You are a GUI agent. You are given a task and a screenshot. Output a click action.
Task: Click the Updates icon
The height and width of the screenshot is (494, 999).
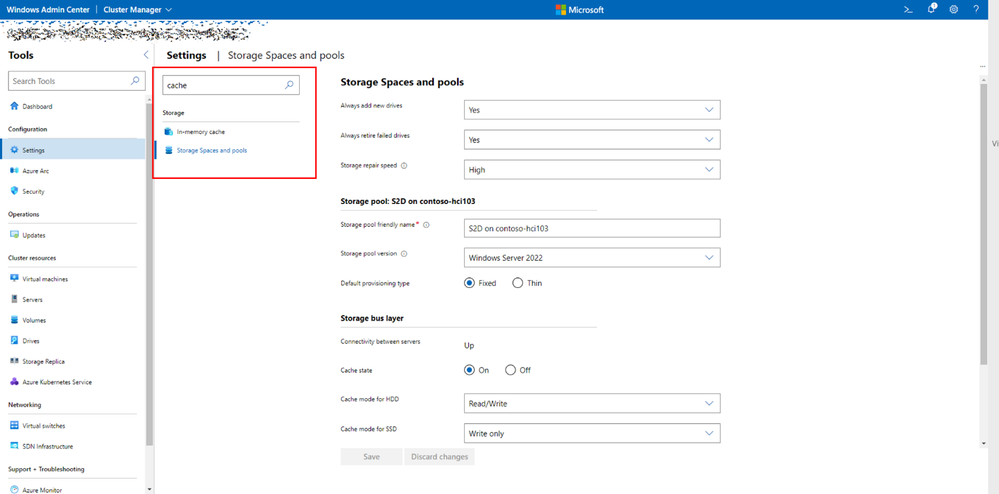coord(15,235)
